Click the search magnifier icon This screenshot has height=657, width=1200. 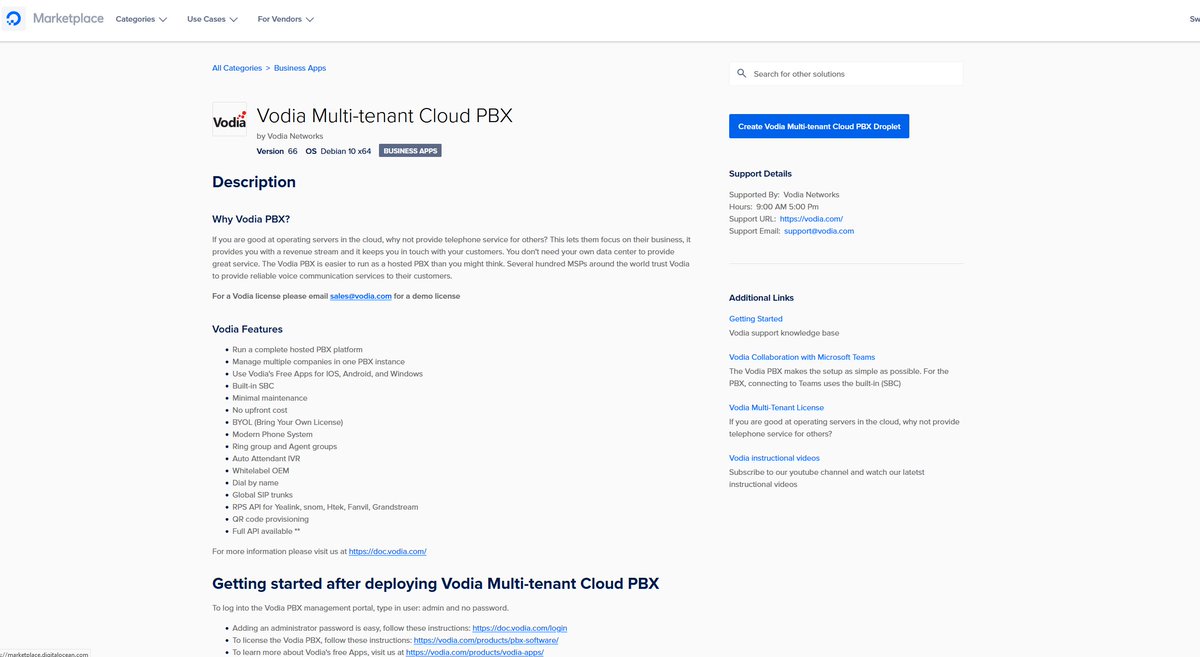tap(742, 74)
